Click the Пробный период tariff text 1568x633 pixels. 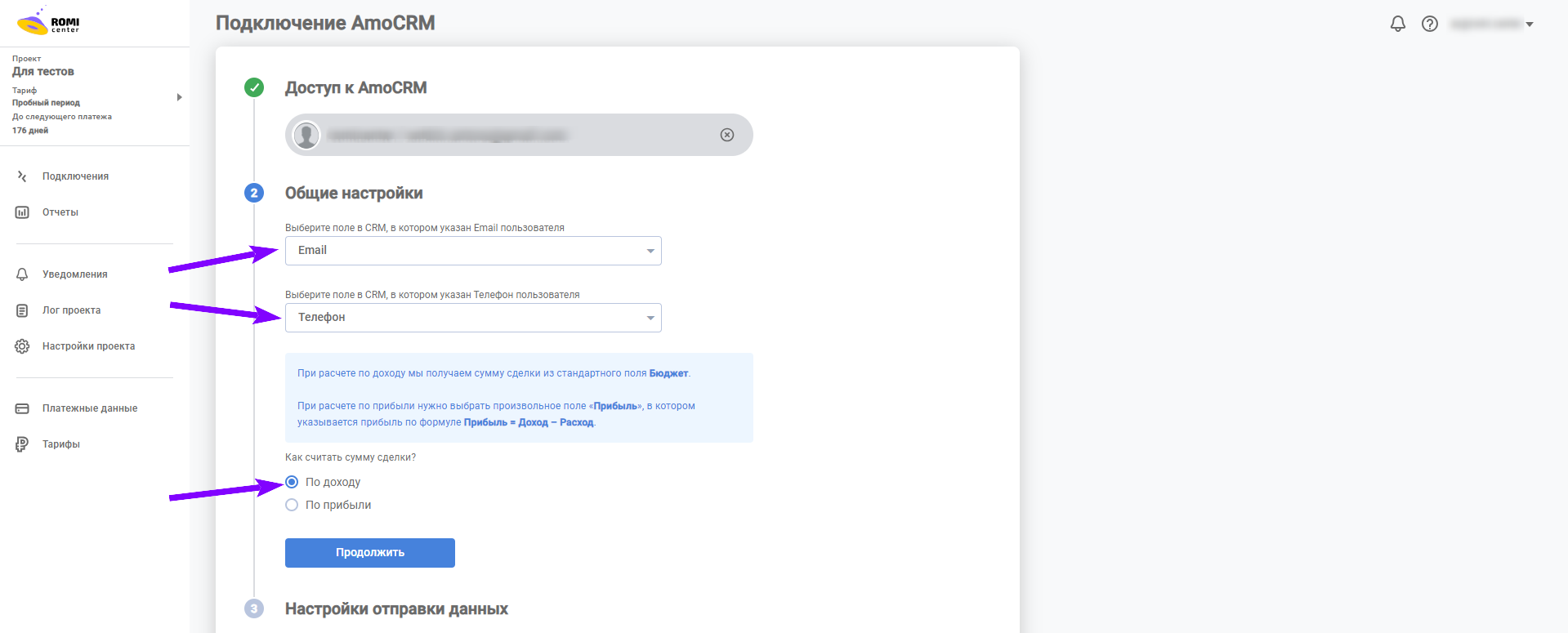click(46, 103)
